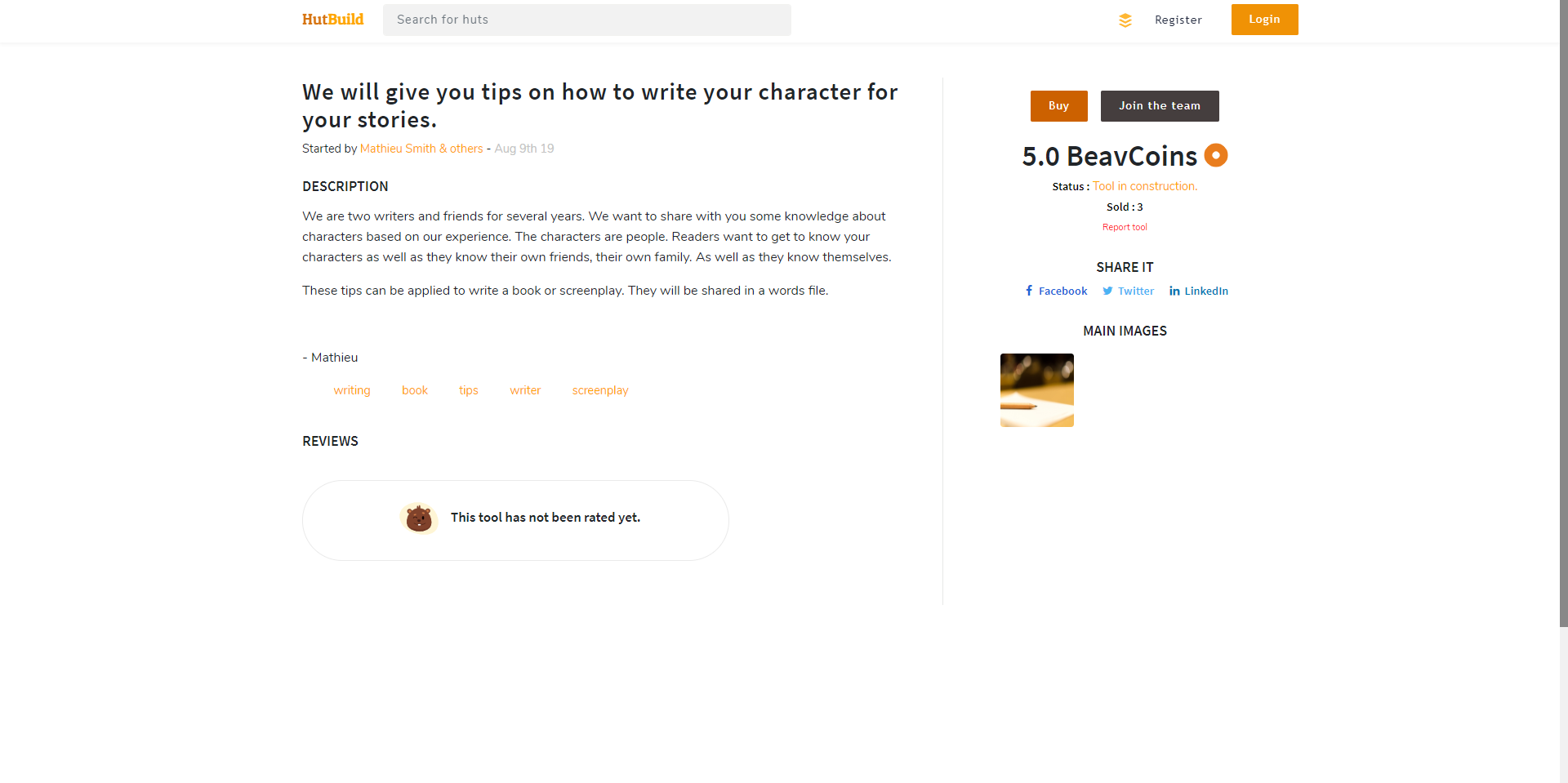Focus the Search for huts field

[586, 20]
